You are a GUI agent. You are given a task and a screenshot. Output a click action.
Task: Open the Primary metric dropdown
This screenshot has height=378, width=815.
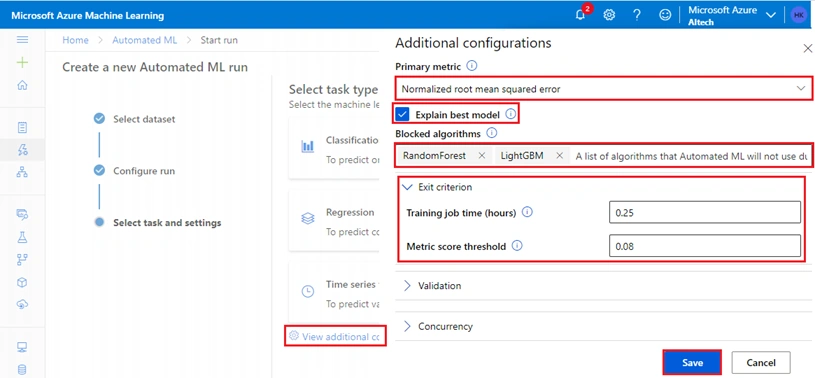pos(603,89)
